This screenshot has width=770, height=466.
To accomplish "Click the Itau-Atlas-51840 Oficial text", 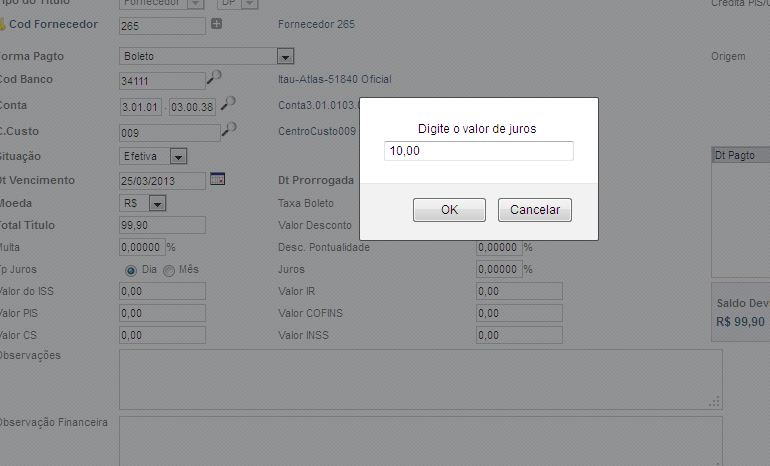I will (x=334, y=79).
